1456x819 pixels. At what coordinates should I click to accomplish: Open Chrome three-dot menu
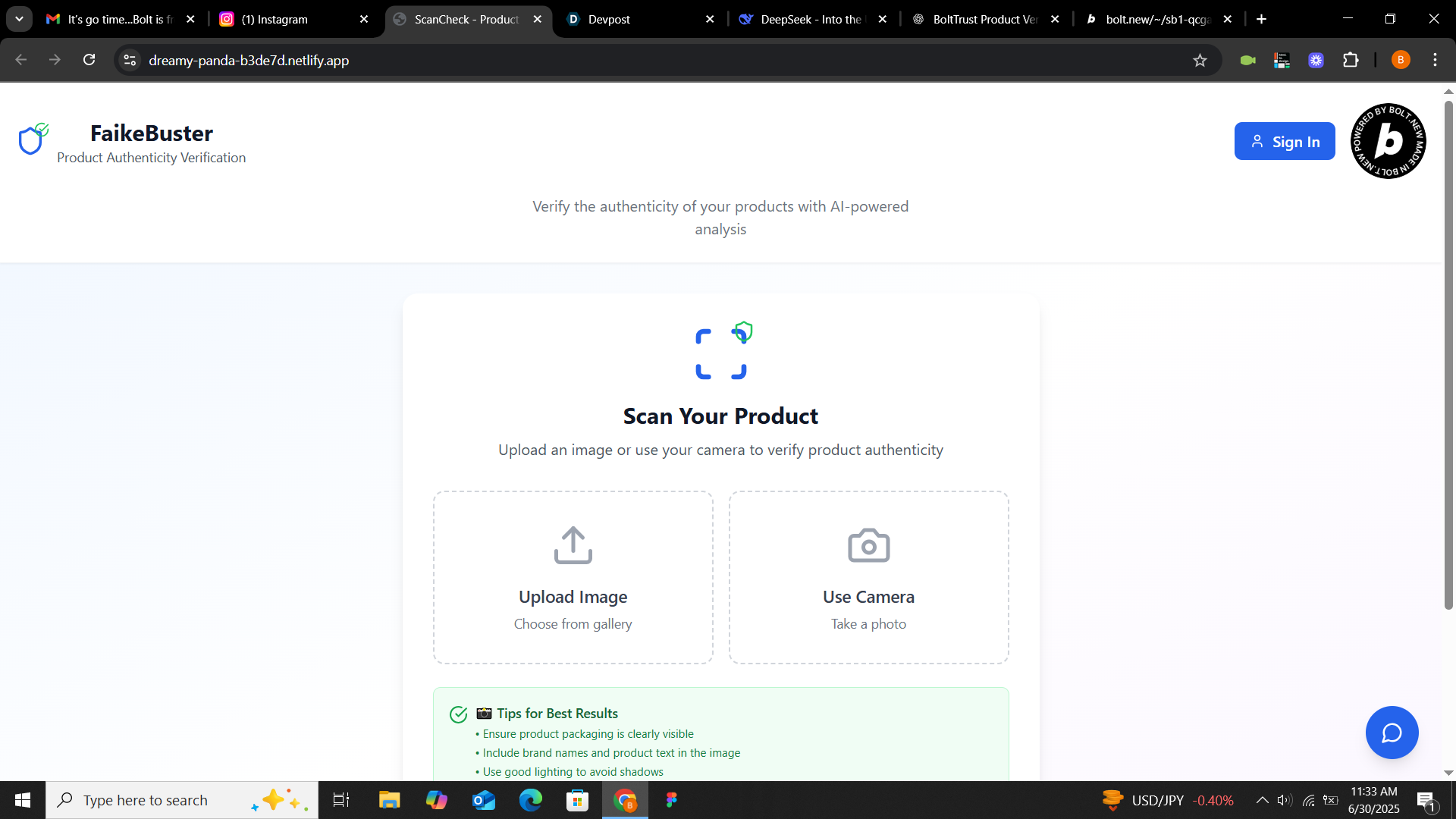coord(1435,60)
